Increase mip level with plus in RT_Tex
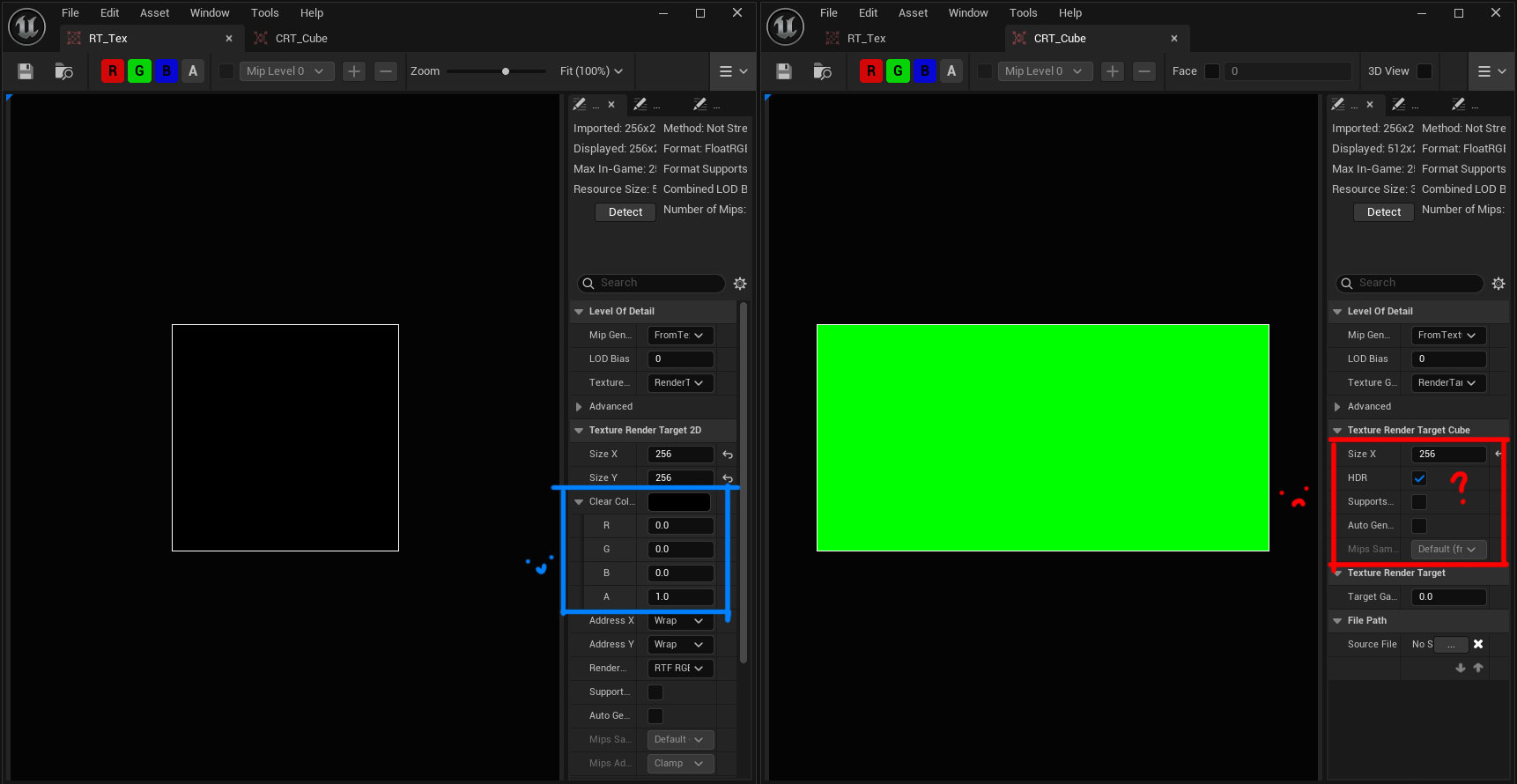The width and height of the screenshot is (1517, 784). point(354,71)
